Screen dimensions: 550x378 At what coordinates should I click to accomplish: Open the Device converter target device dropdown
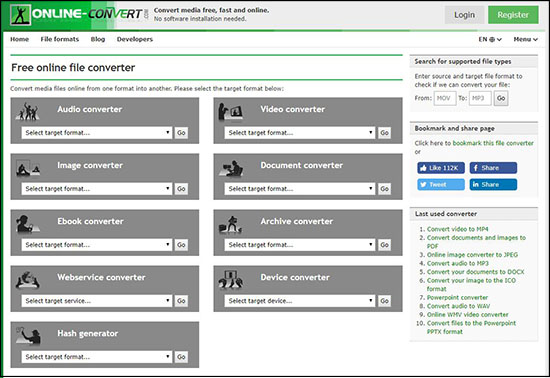300,301
